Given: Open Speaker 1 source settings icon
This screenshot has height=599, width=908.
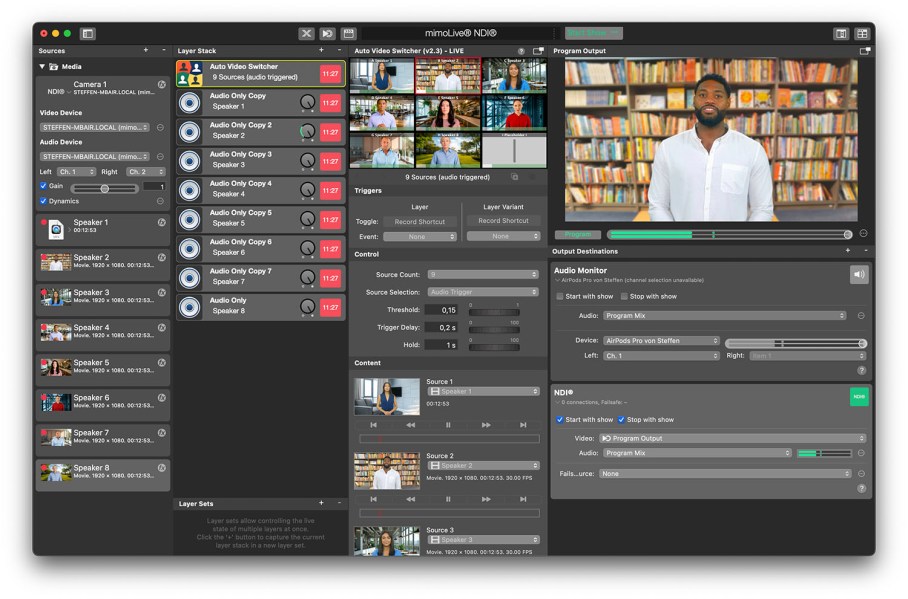Looking at the screenshot, I should pyautogui.click(x=162, y=222).
